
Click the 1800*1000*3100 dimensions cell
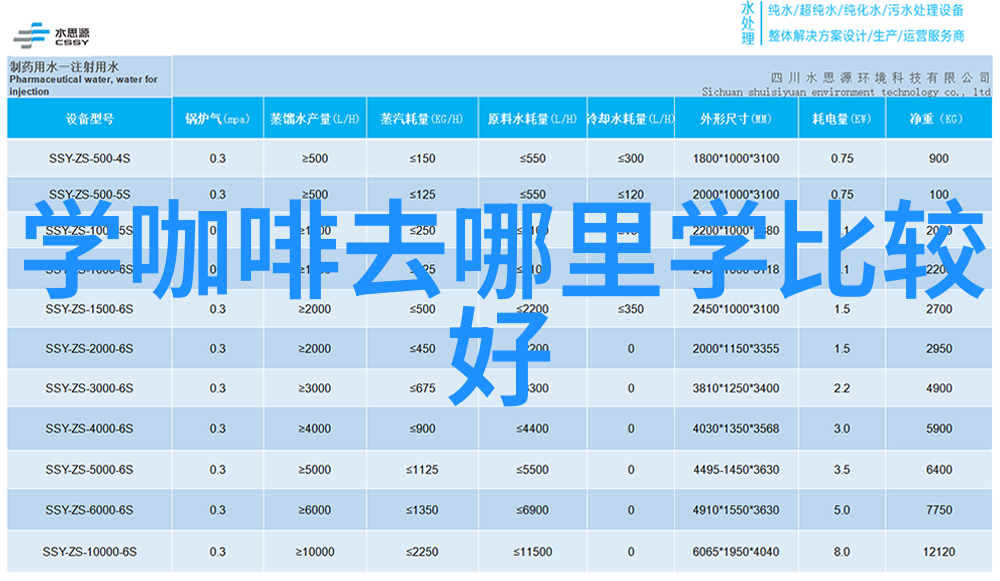[x=736, y=158]
